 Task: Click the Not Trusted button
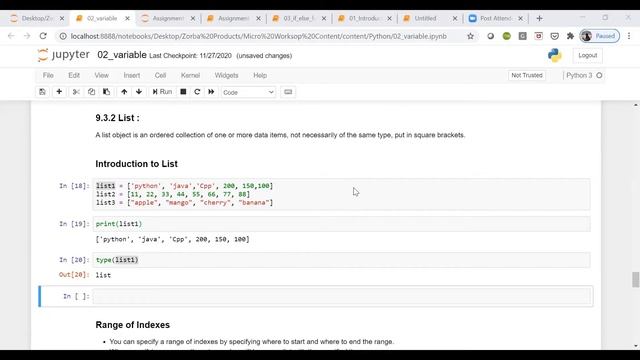click(x=527, y=75)
